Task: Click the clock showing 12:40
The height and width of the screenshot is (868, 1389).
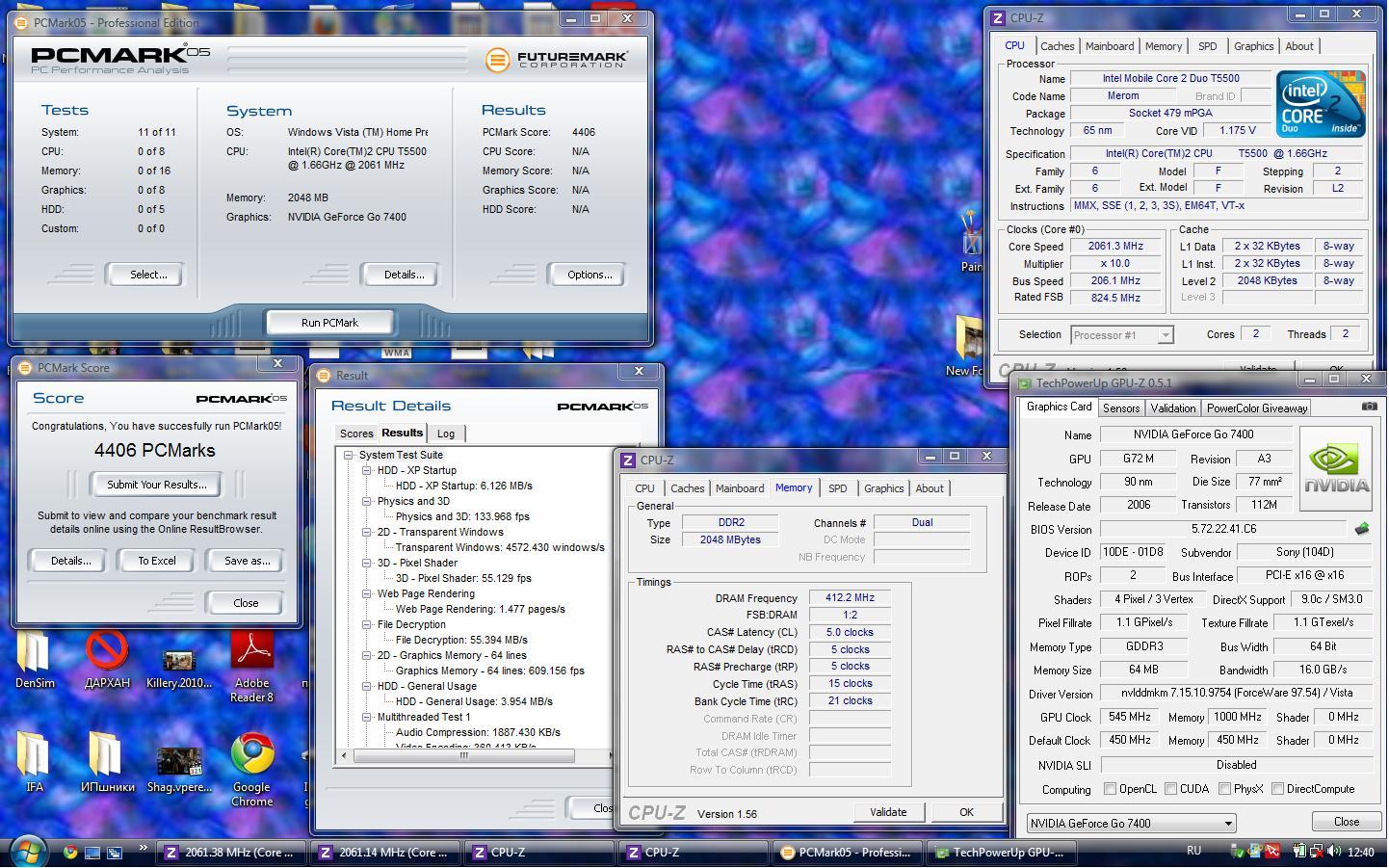Action: [x=1361, y=852]
